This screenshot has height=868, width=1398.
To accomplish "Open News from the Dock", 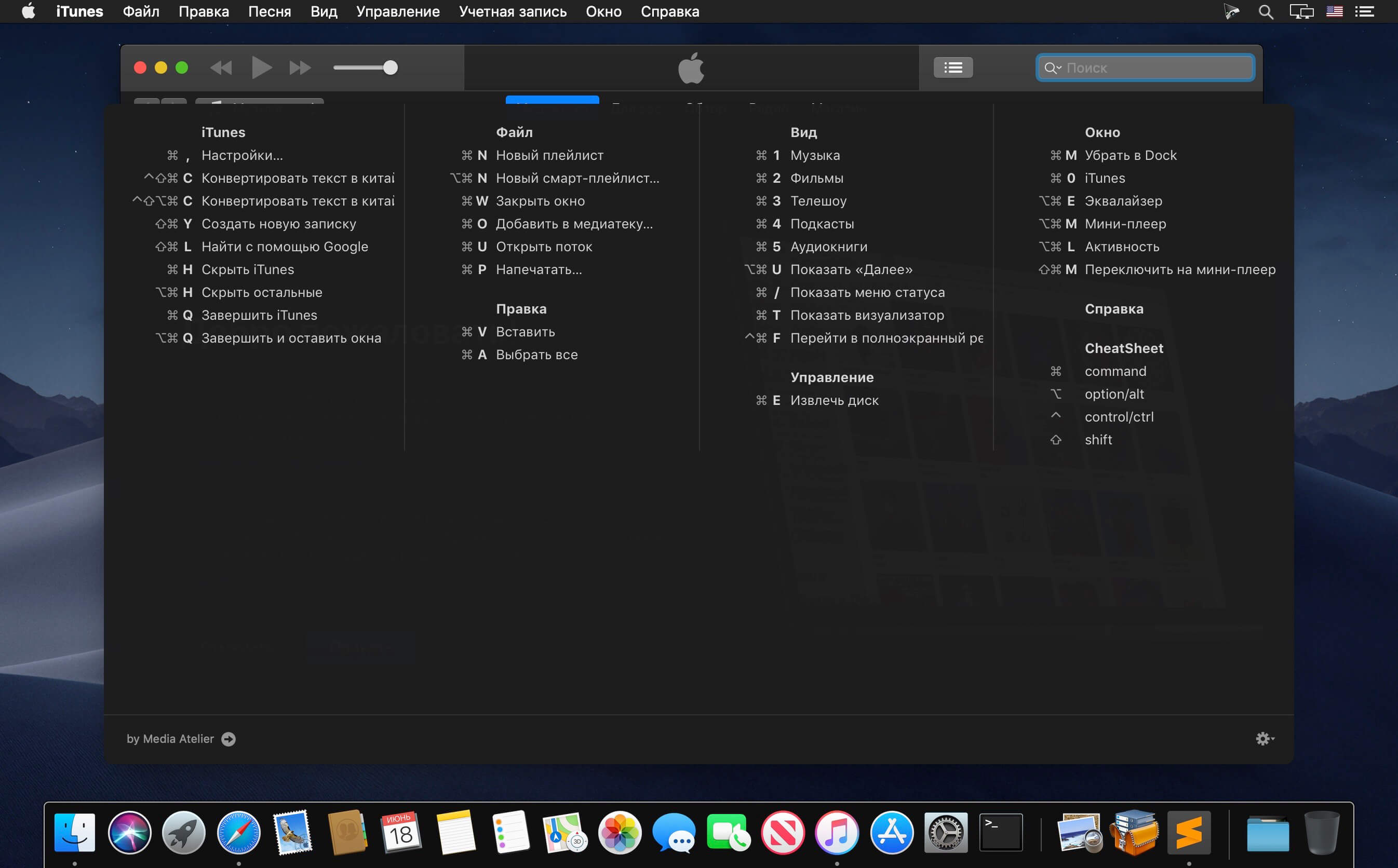I will point(783,832).
